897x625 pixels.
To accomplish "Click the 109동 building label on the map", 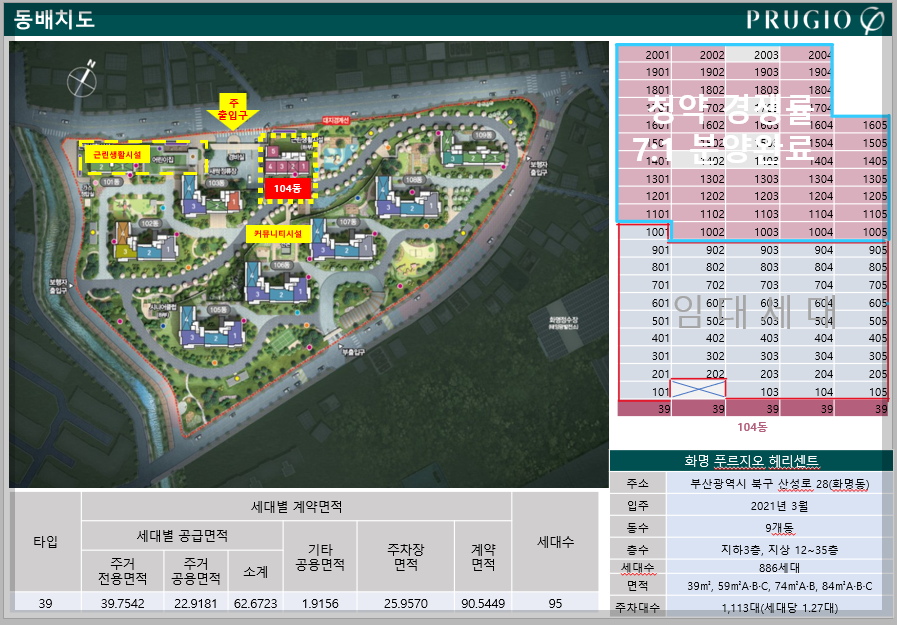I will (x=483, y=135).
